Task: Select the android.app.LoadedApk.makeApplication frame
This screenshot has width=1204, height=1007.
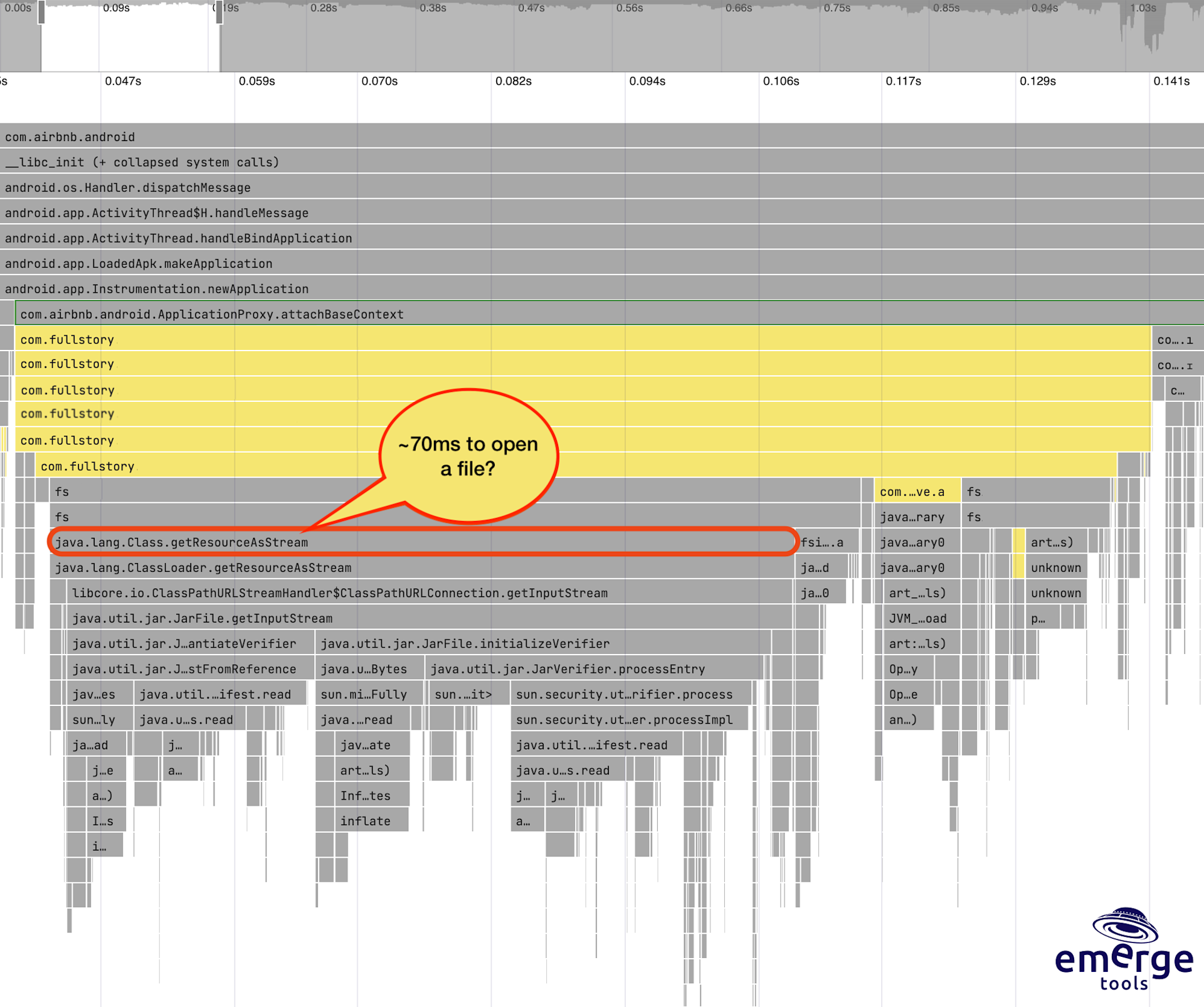Action: pos(138,263)
